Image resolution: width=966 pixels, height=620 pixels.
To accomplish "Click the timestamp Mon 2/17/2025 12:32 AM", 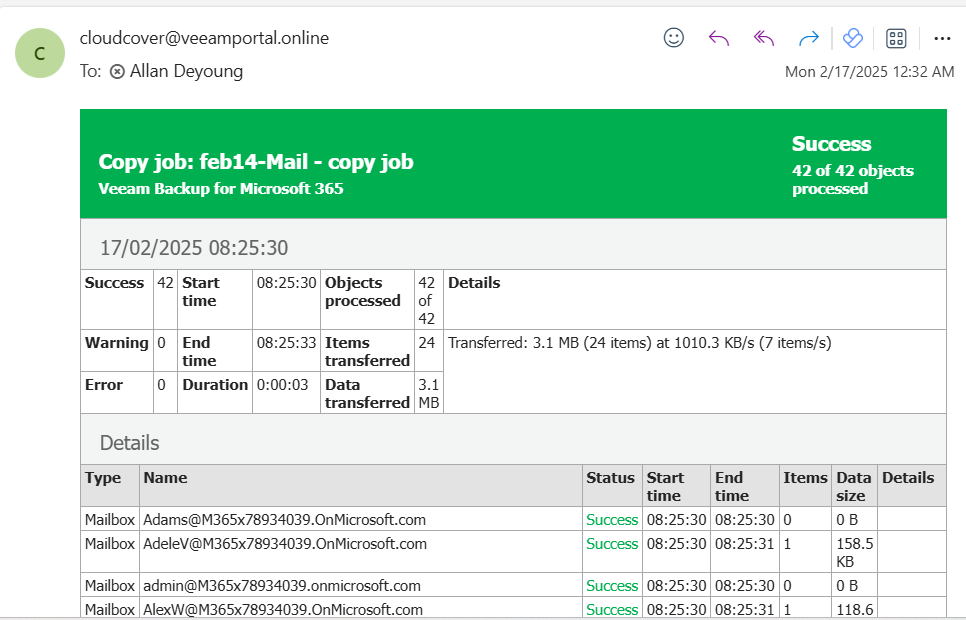I will click(x=869, y=72).
